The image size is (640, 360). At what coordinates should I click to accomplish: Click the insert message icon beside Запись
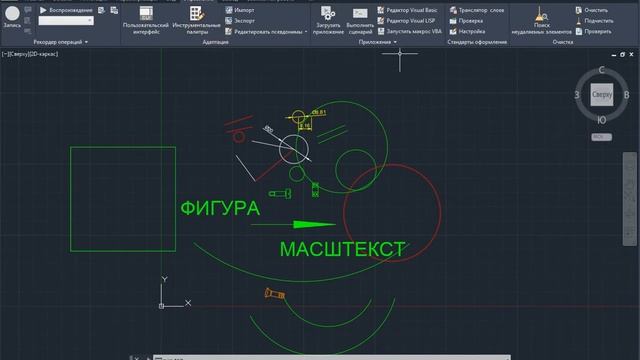pyautogui.click(x=28, y=10)
